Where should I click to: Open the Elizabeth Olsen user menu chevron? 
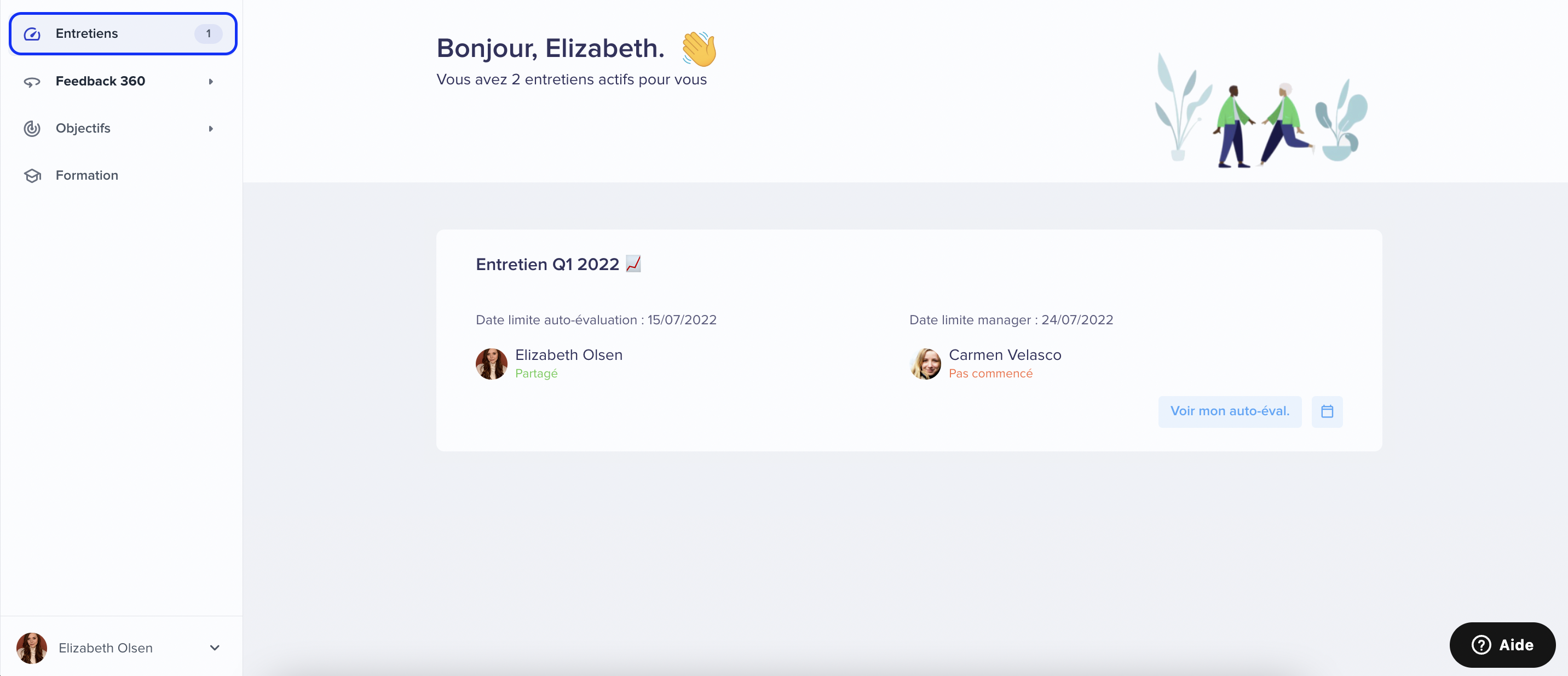point(214,648)
